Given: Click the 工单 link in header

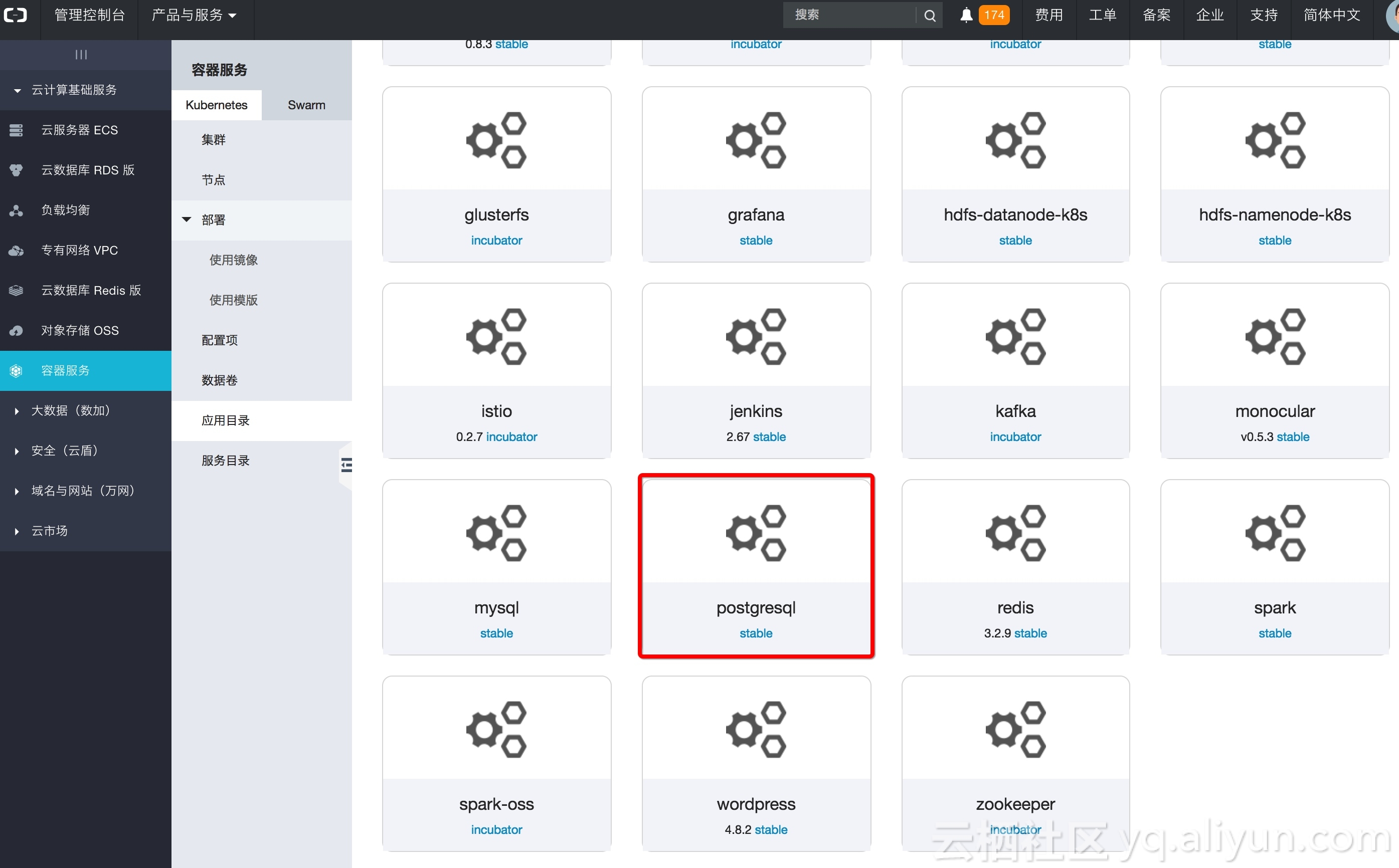Looking at the screenshot, I should pyautogui.click(x=1103, y=15).
